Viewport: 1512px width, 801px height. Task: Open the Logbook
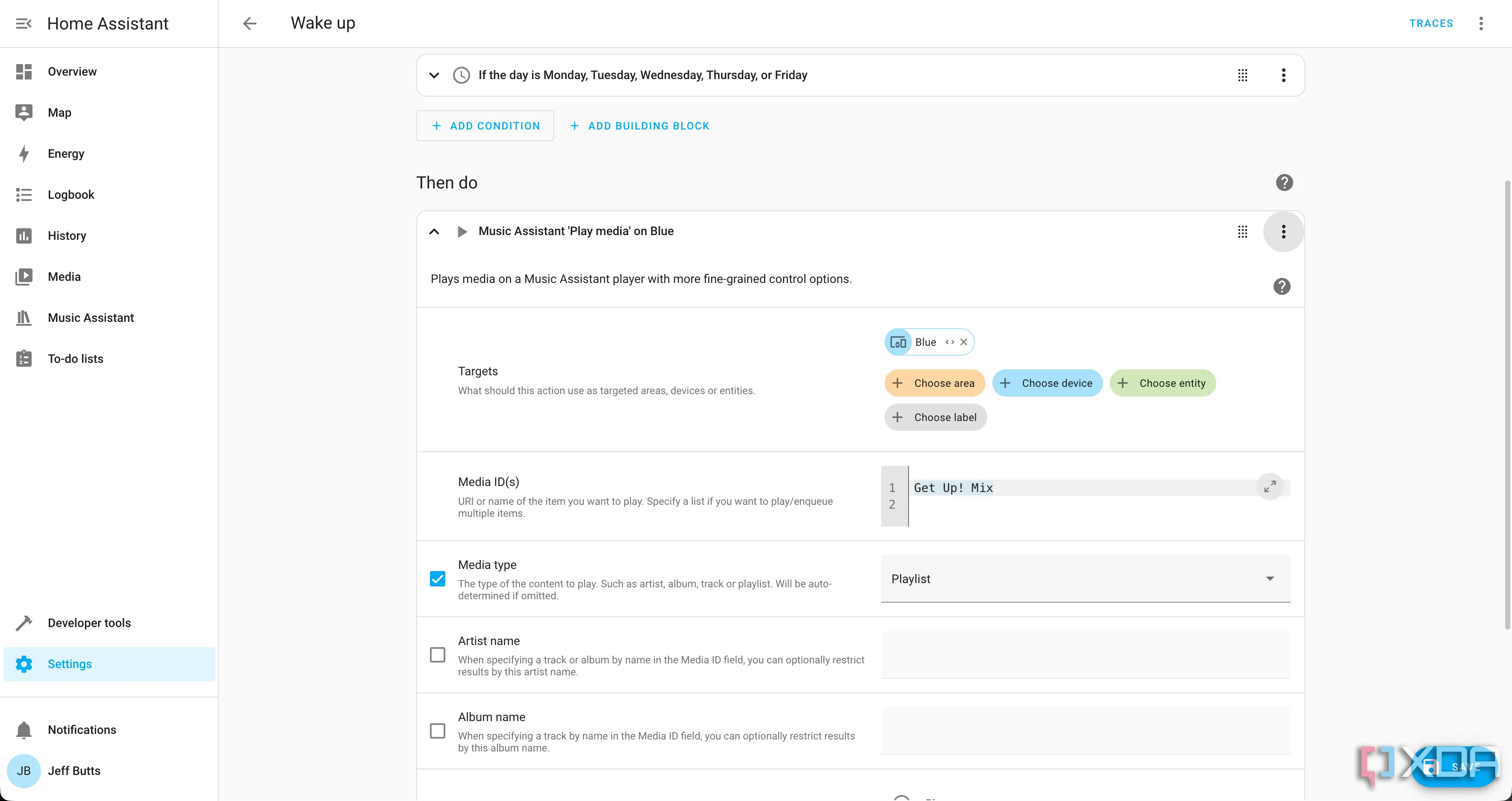click(109, 195)
